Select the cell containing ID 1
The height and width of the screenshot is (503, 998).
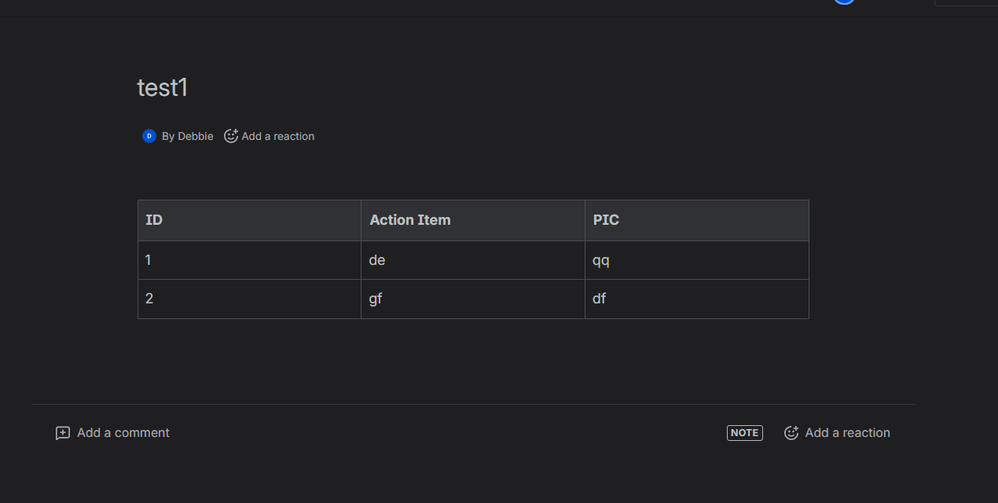pos(249,260)
